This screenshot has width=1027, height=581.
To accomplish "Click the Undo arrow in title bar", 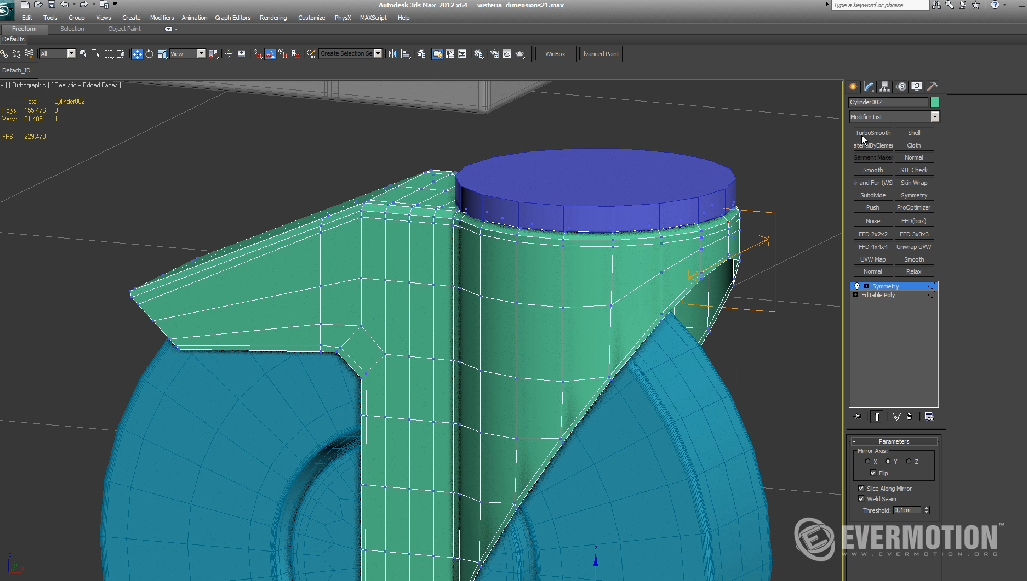I will click(x=65, y=5).
